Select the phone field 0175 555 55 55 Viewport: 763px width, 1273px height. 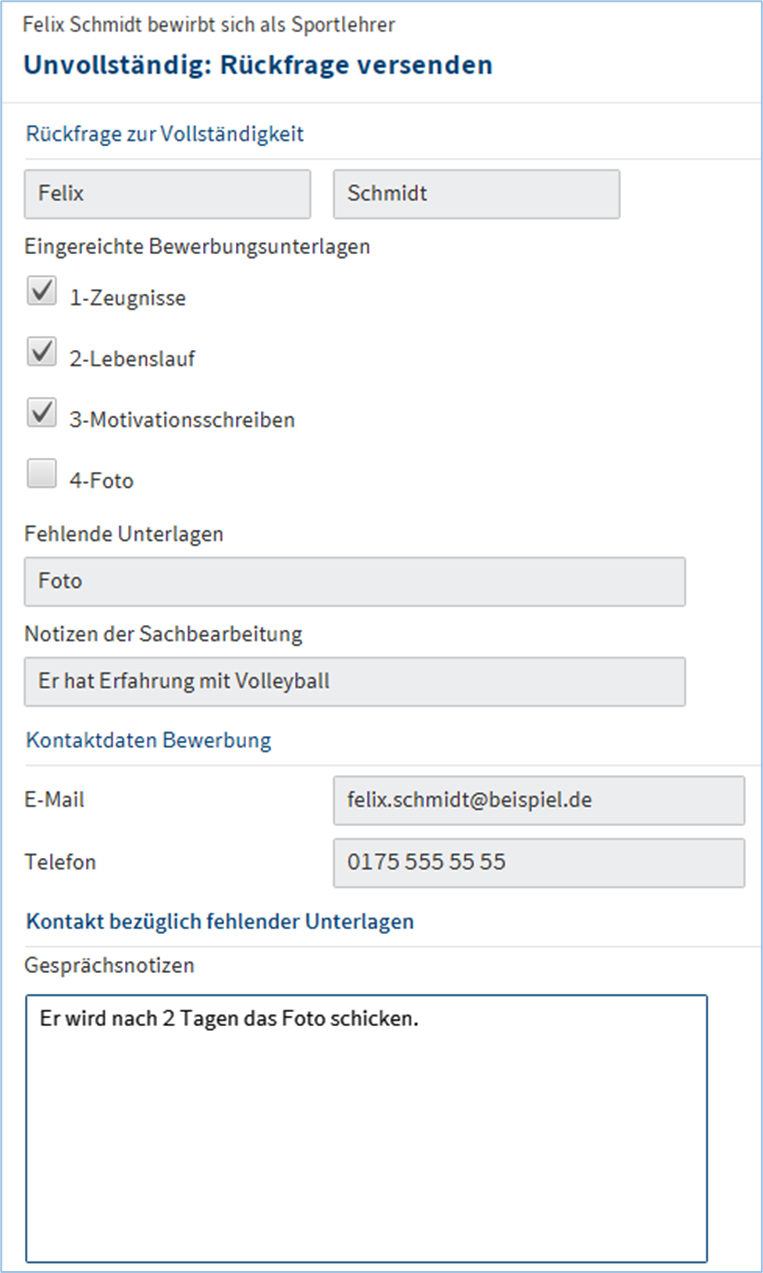click(538, 862)
